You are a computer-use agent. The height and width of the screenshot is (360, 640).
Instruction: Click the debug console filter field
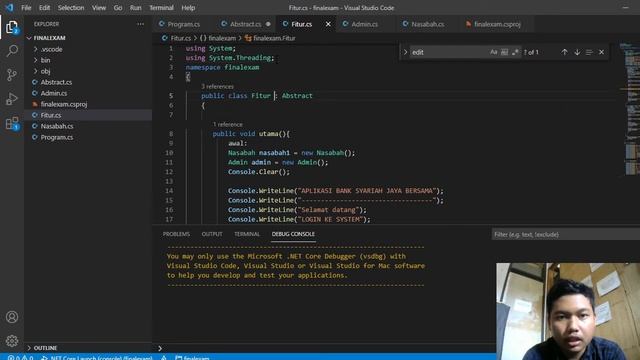coord(566,234)
